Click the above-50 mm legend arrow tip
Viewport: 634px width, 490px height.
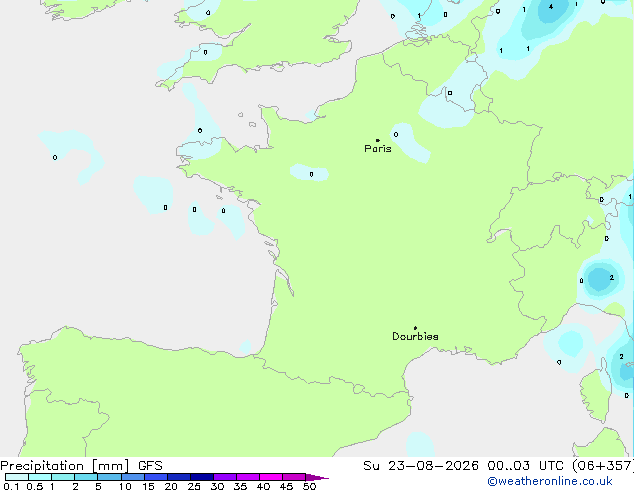point(317,477)
